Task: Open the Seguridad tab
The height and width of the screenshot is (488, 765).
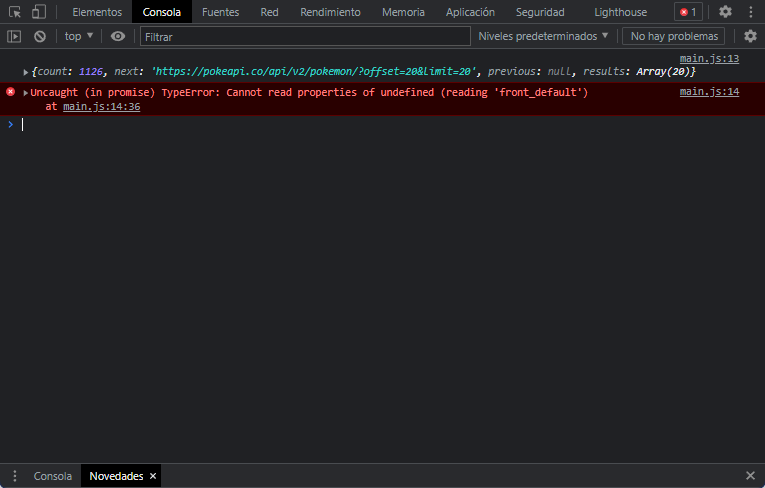Action: (x=540, y=12)
